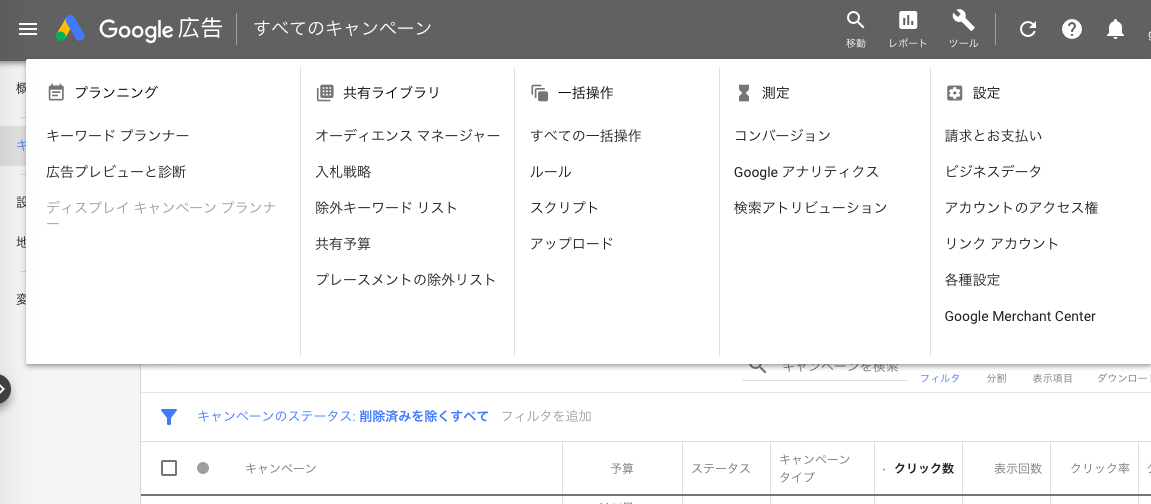Open Google Merchant Center
1151x504 pixels.
tap(1020, 316)
